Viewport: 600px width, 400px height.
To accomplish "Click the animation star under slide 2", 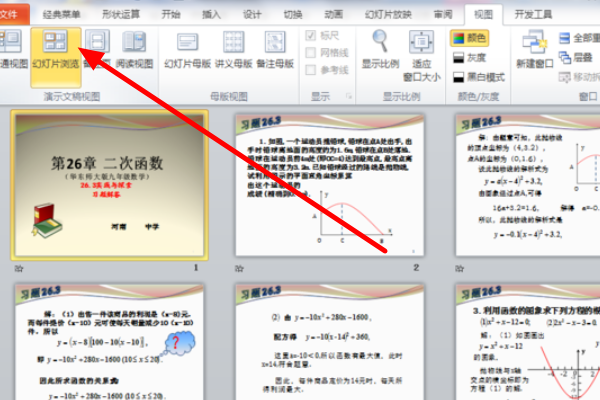I will pyautogui.click(x=239, y=268).
